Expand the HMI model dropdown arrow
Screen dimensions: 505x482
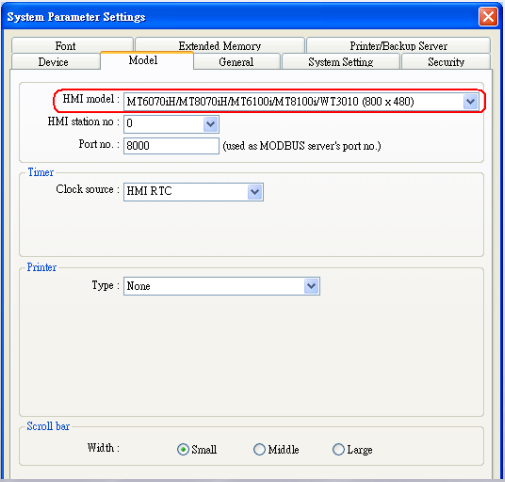coord(470,101)
